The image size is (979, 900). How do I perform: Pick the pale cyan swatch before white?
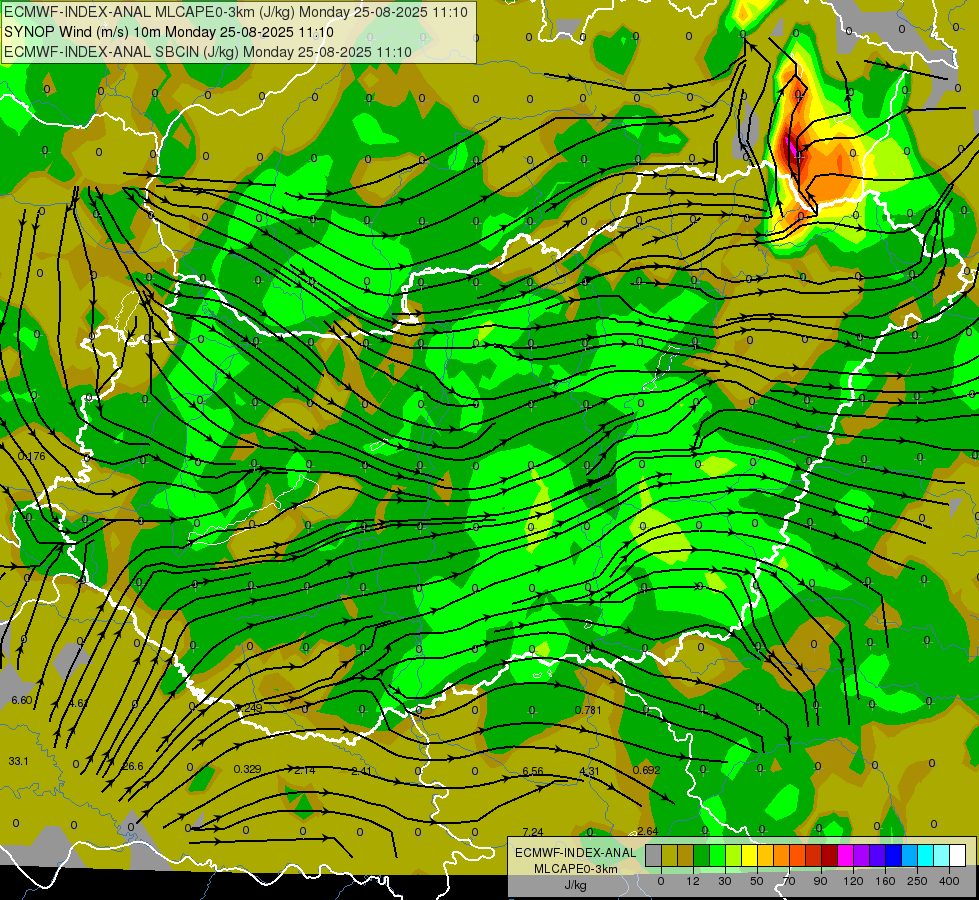point(942,856)
